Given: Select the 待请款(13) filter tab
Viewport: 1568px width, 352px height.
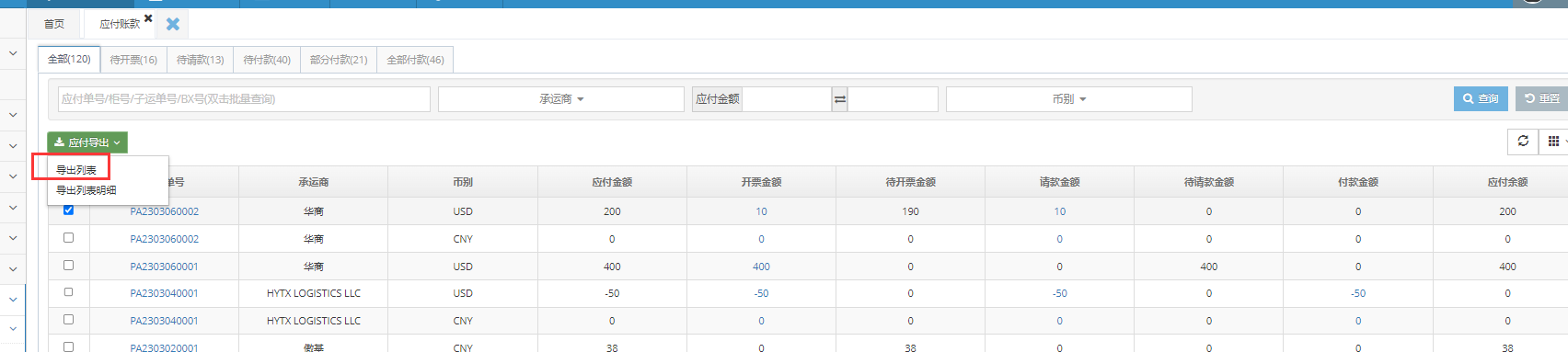Looking at the screenshot, I should coord(201,60).
